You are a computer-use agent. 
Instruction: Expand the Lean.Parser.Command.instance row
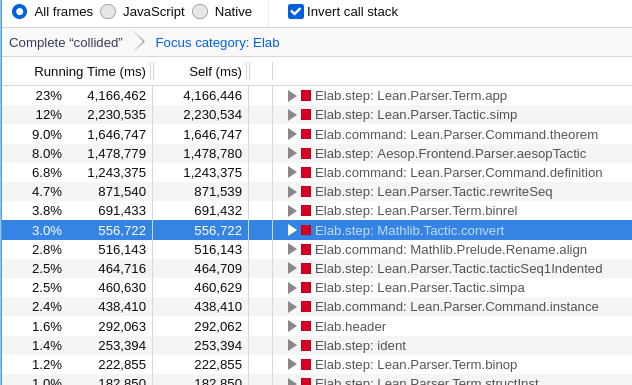[292, 307]
